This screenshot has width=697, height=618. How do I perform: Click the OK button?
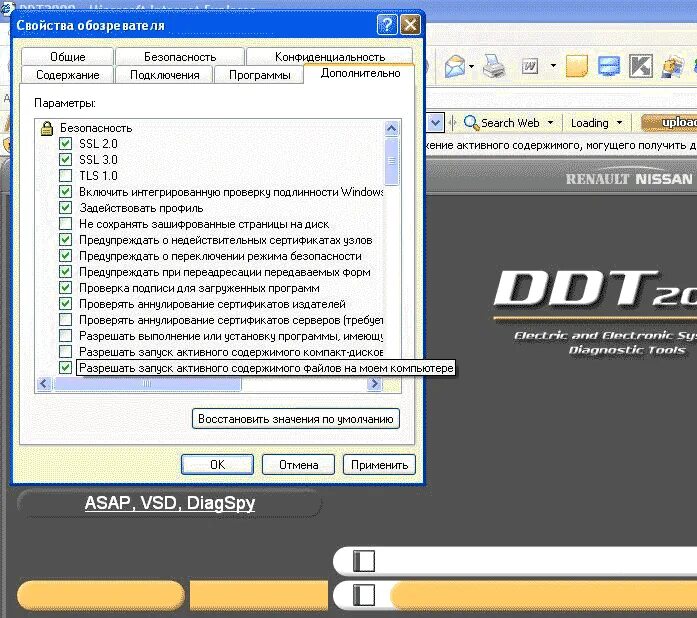(x=217, y=465)
